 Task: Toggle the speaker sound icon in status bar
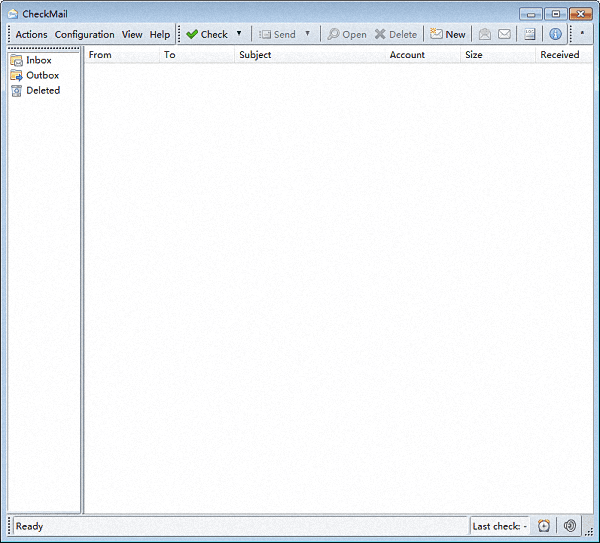570,526
